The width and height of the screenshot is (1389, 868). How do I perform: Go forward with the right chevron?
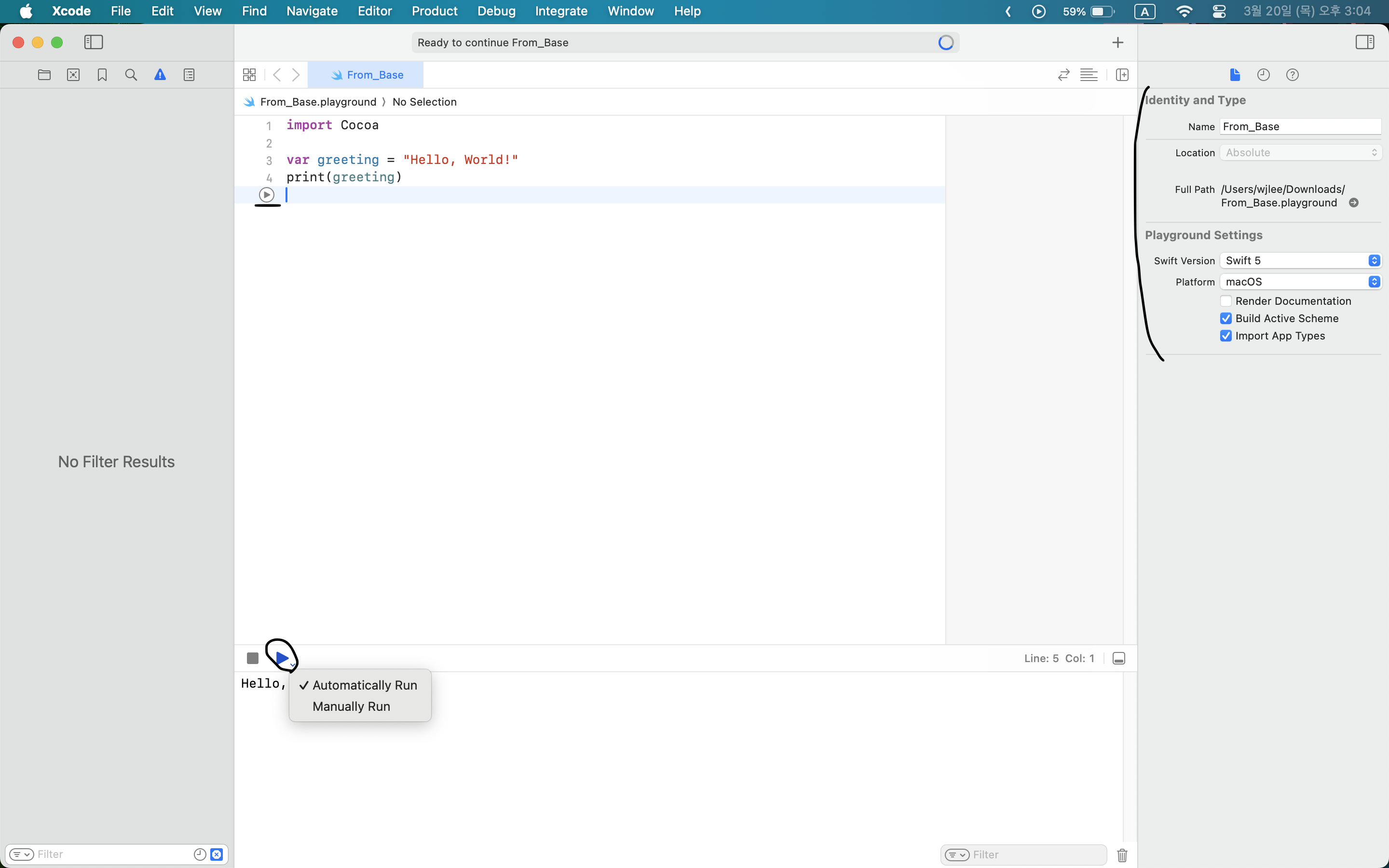296,75
